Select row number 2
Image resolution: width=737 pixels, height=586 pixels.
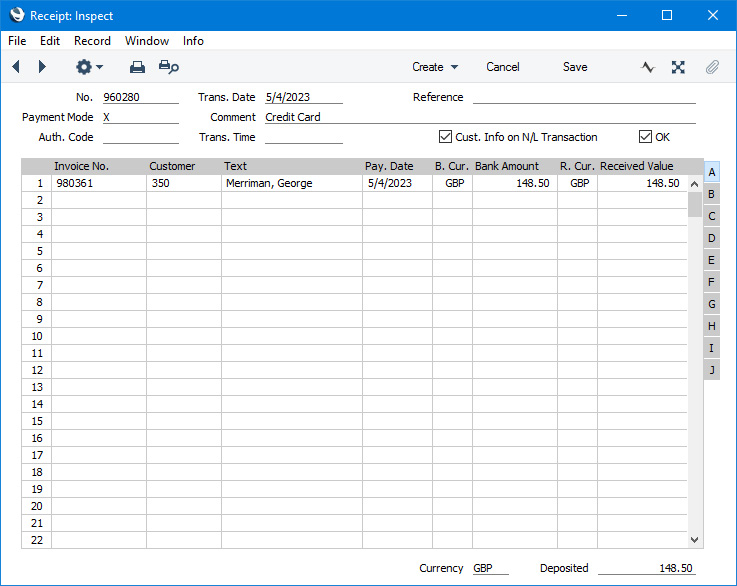pyautogui.click(x=37, y=200)
